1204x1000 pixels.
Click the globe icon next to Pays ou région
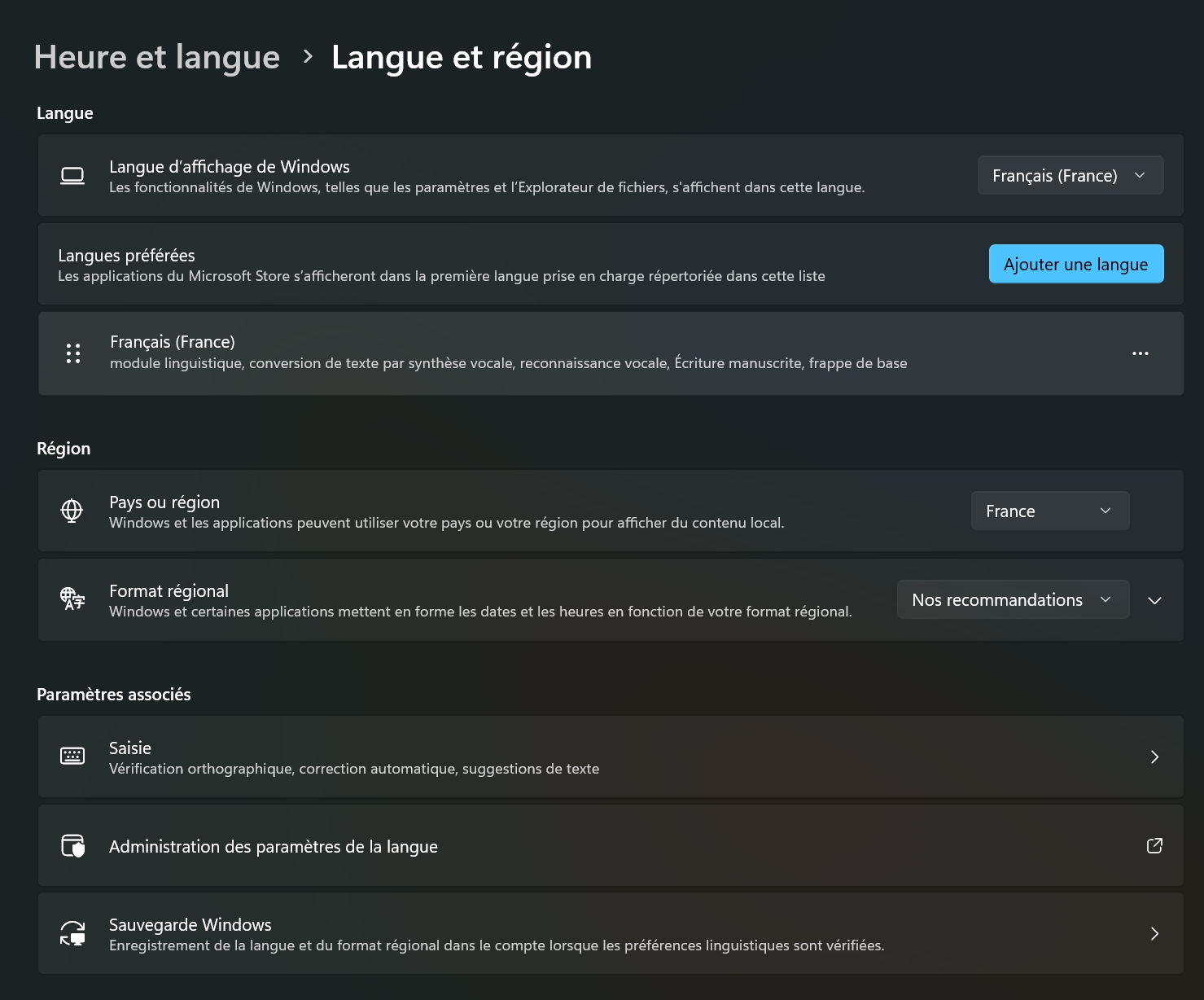coord(72,511)
